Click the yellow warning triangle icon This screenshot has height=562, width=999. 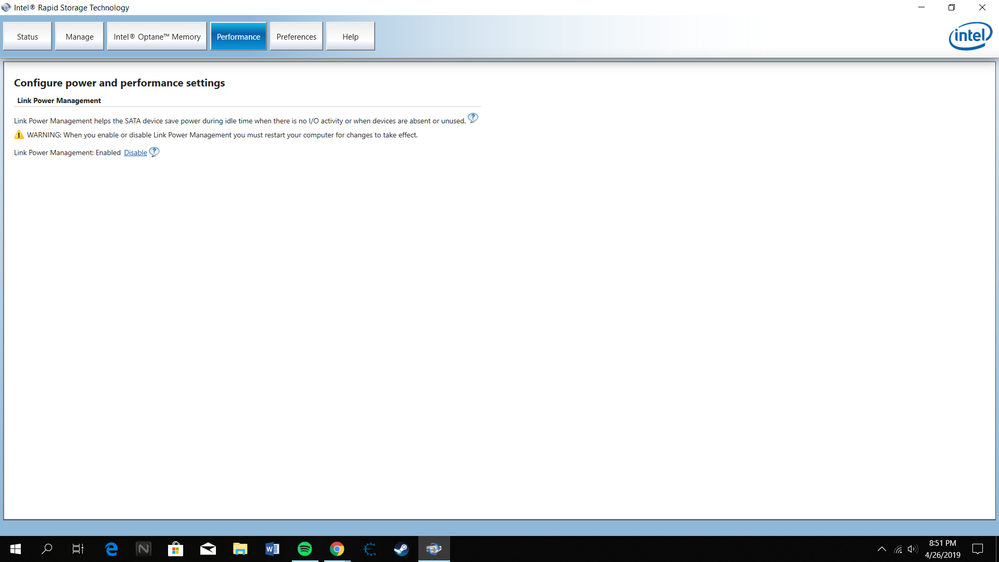point(18,134)
